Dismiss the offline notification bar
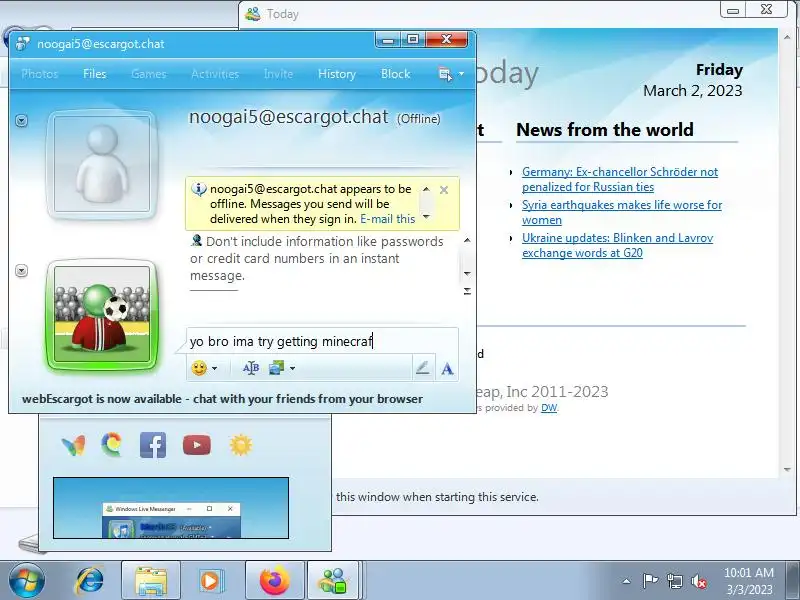 (x=444, y=190)
